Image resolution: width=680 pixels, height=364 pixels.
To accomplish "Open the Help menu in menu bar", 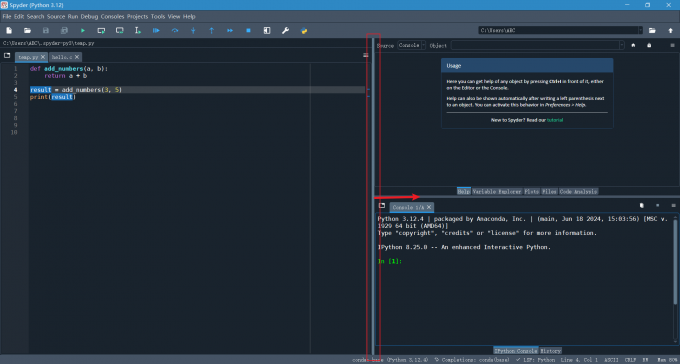I will pos(189,16).
